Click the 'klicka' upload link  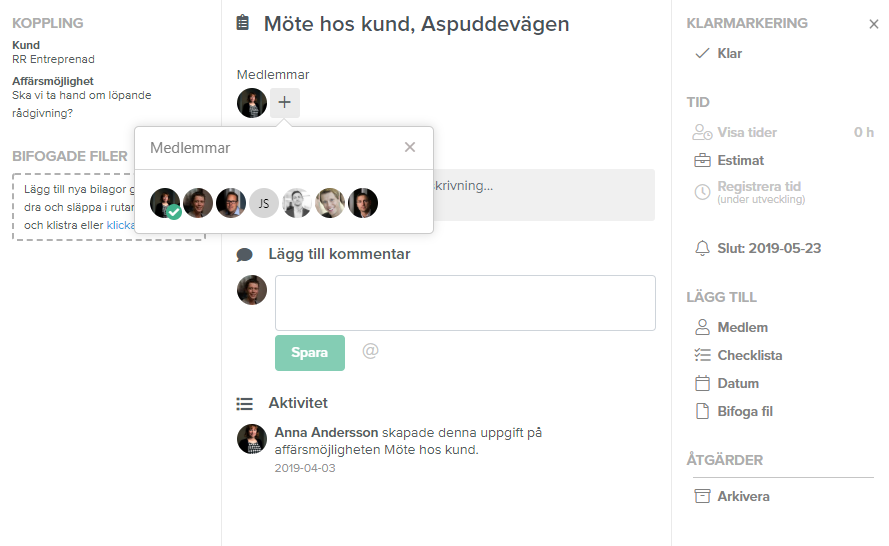coord(120,225)
